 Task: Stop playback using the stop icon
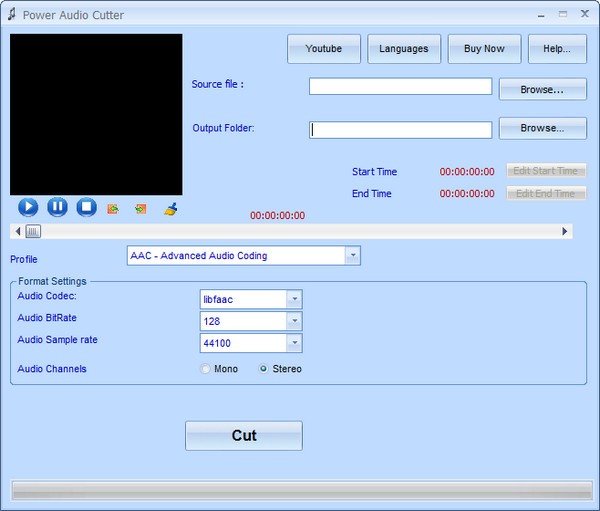pyautogui.click(x=86, y=207)
